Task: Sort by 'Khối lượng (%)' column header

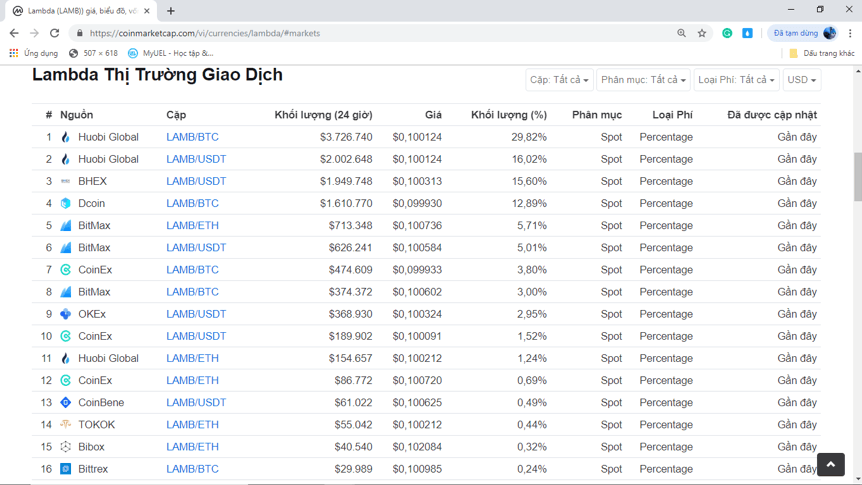Action: 509,114
